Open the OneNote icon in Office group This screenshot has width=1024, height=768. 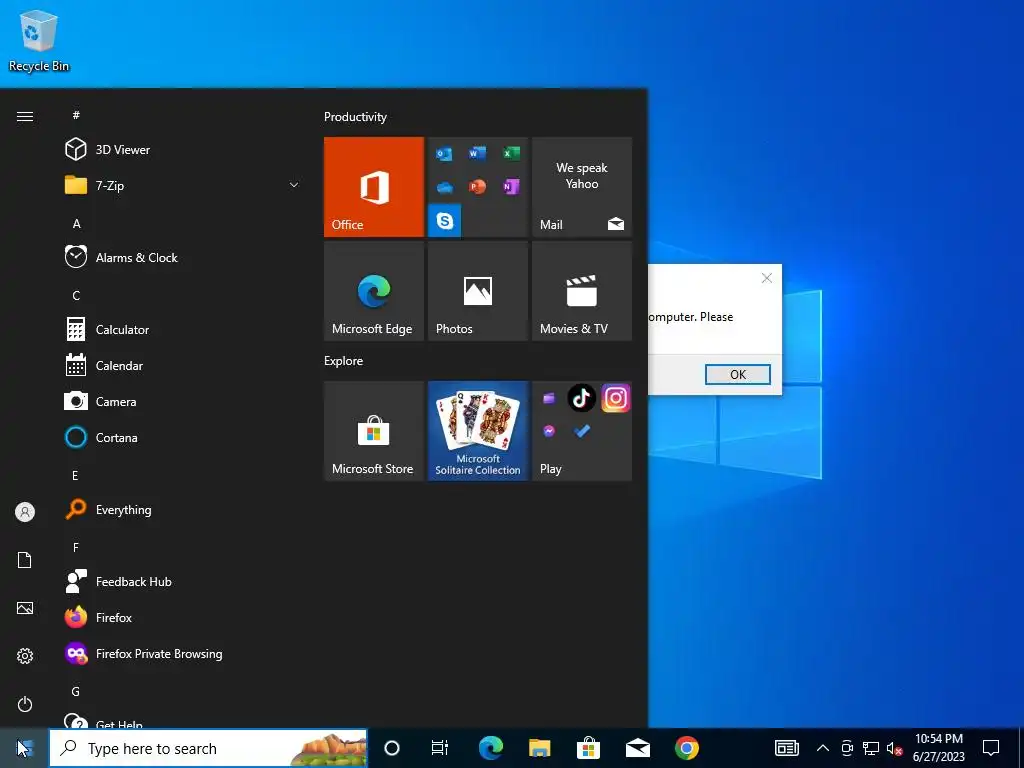click(x=511, y=187)
